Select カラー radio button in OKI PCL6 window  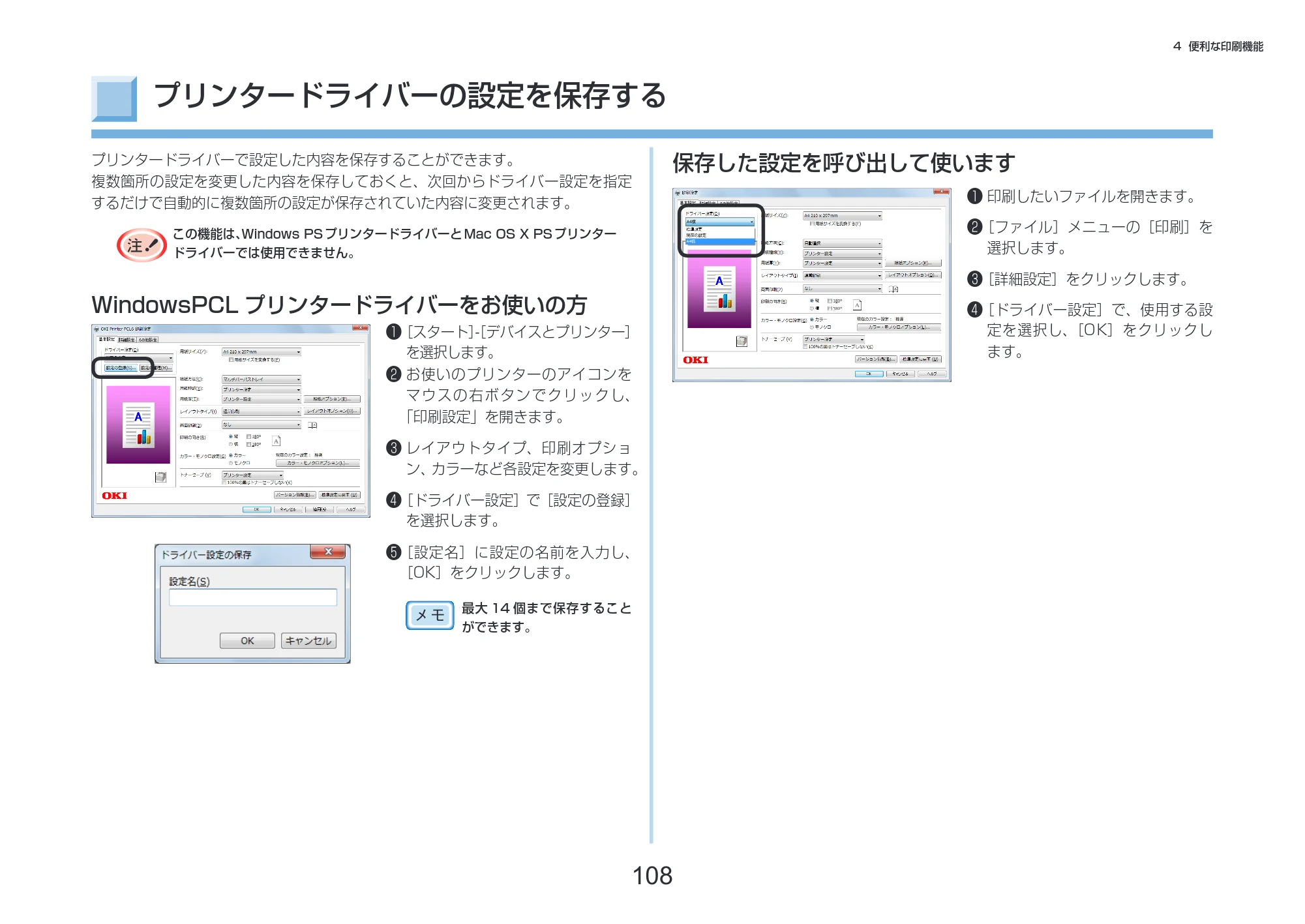pyautogui.click(x=231, y=455)
